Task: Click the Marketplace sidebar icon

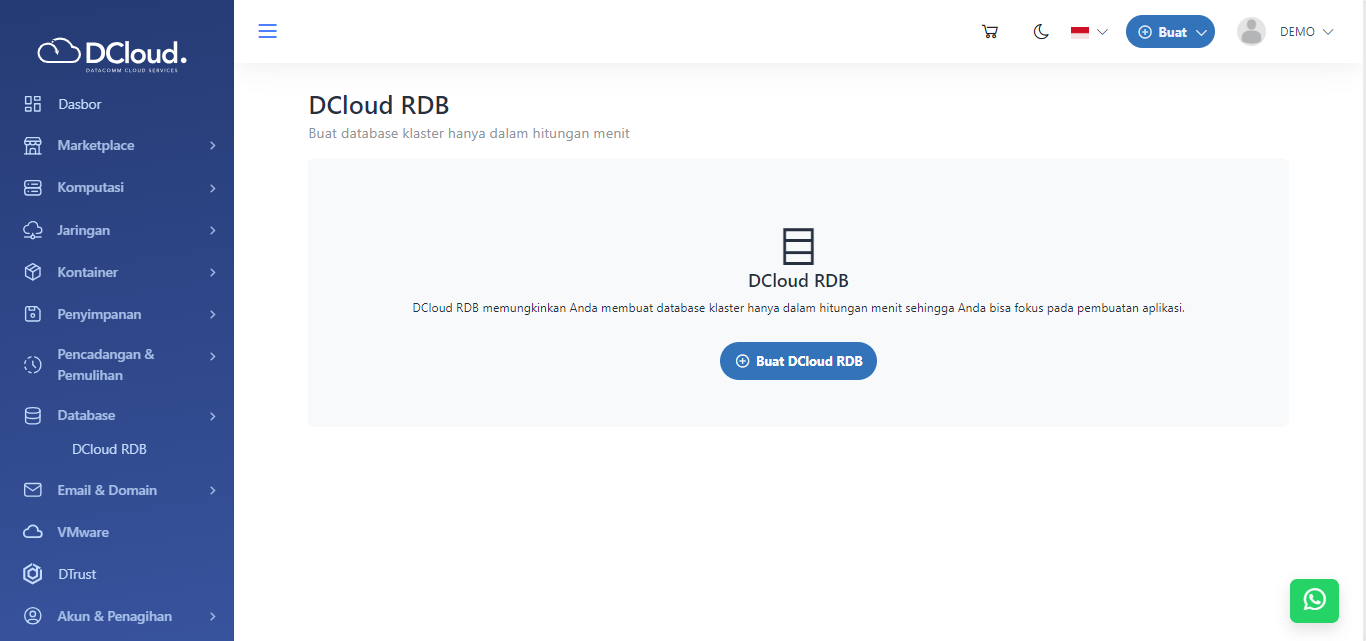Action: pyautogui.click(x=31, y=145)
